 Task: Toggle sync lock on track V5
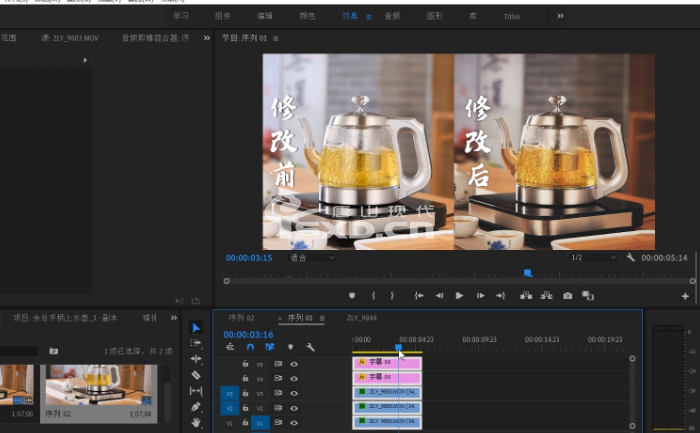(278, 364)
